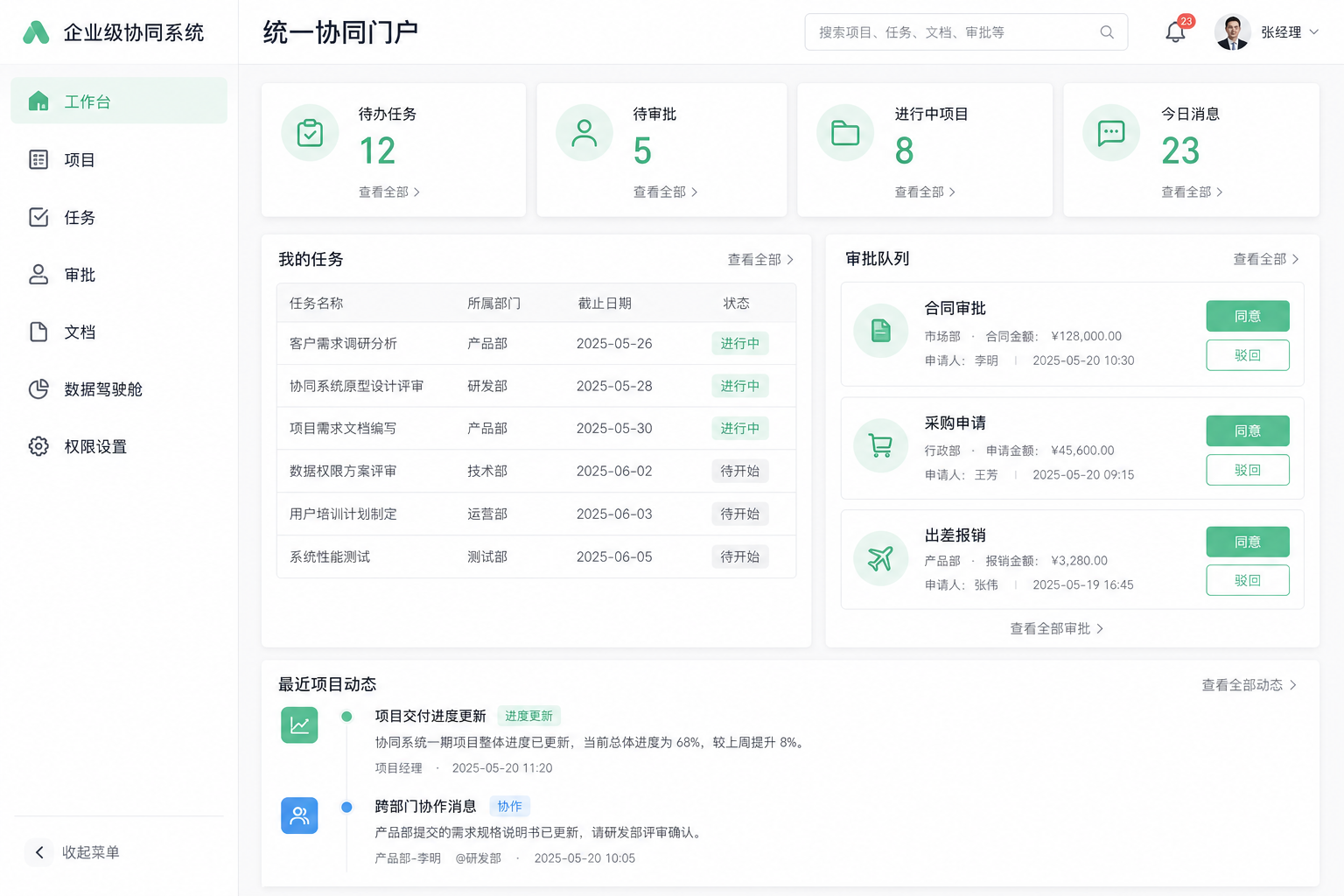Select task row 协同系统原型设计评审
1344x896 pixels.
536,386
